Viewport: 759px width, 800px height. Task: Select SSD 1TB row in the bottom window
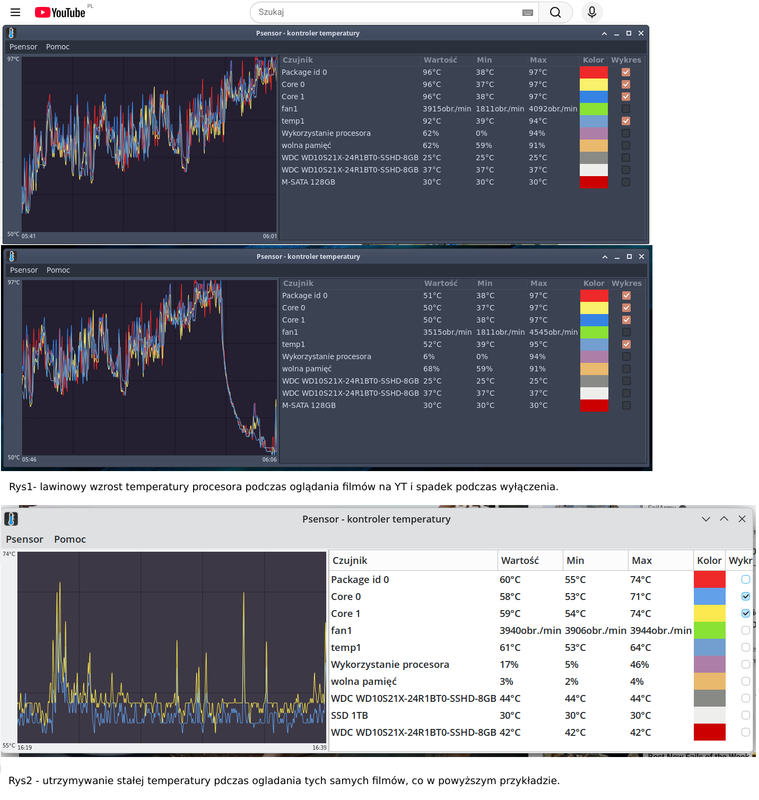541,716
